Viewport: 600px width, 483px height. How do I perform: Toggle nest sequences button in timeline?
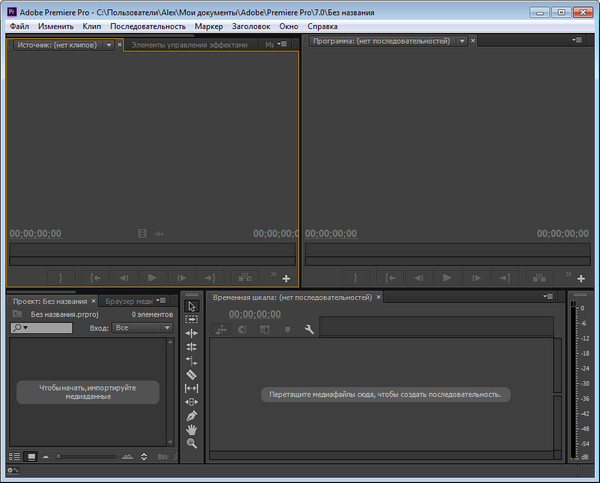coord(221,330)
